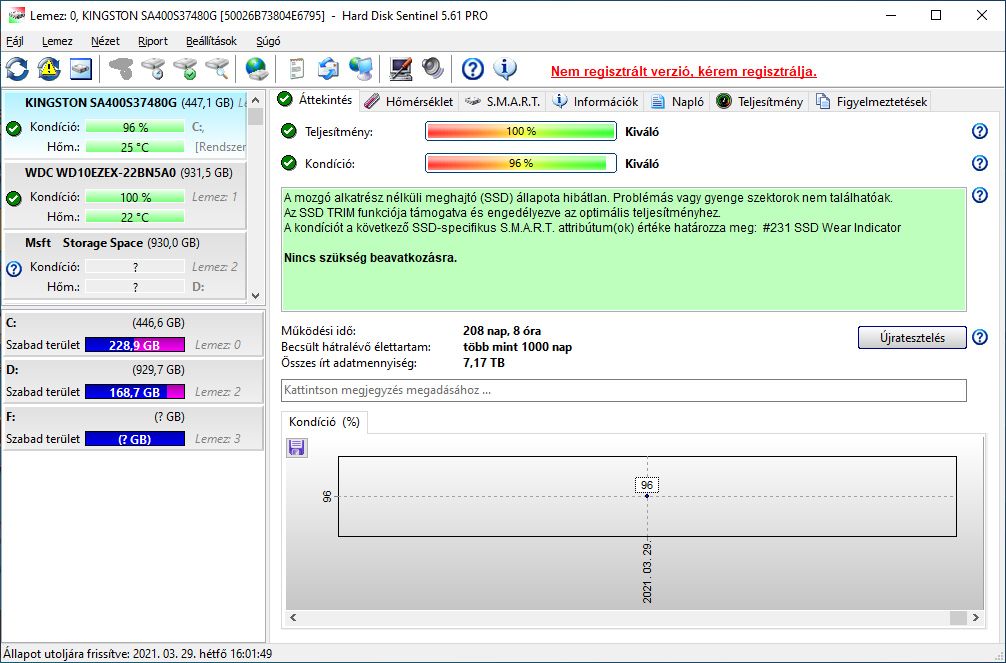Click the notepad report toolbar icon
The image size is (1006, 663).
[x=296, y=69]
